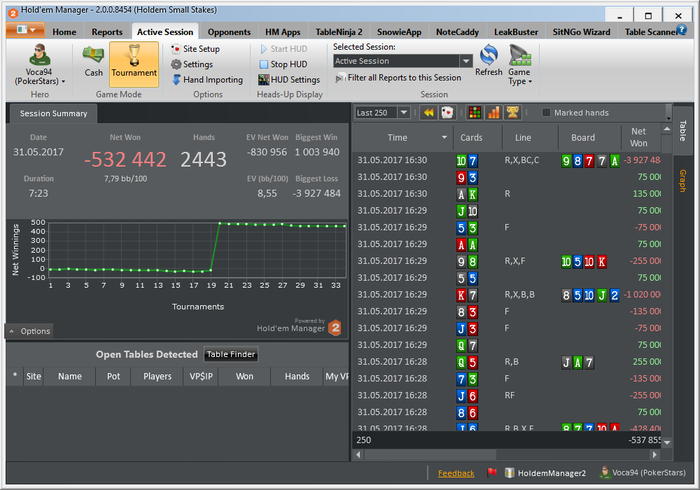Switch to the Opponents tab
The image size is (700, 490).
(229, 32)
